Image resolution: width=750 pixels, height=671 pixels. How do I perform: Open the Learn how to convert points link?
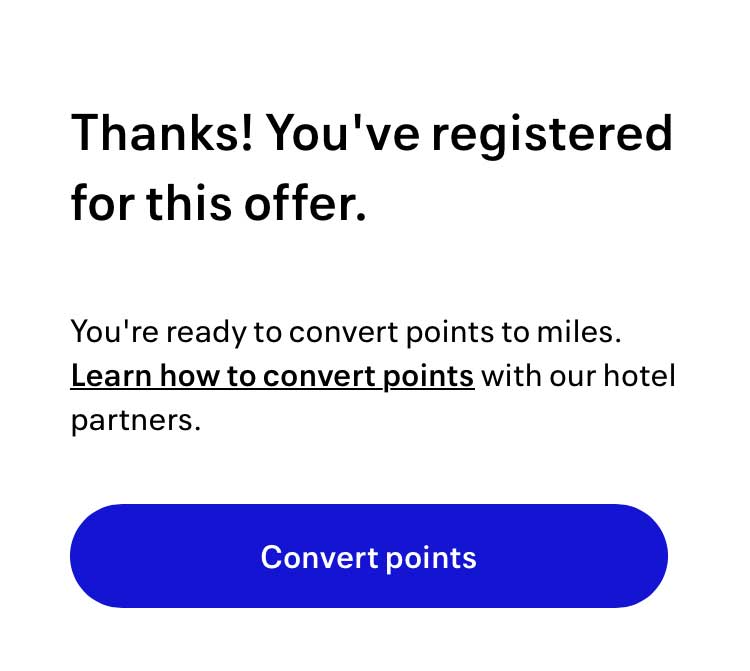(x=272, y=376)
